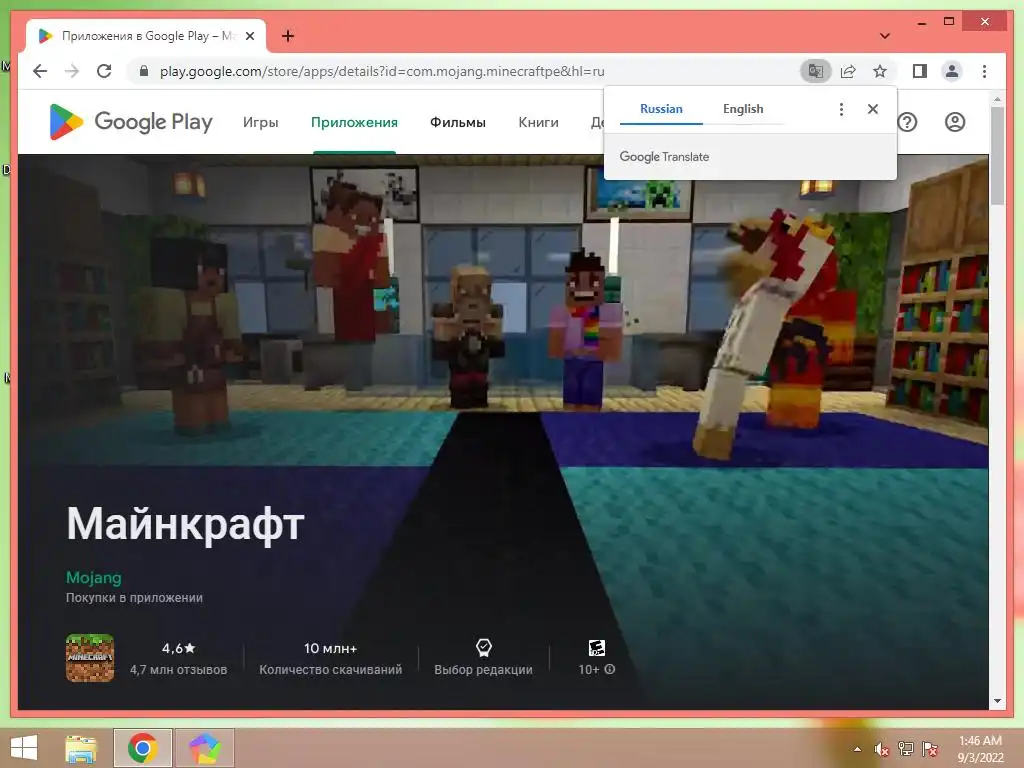This screenshot has width=1024, height=768.
Task: Click the ESRB content rating icon
Action: tap(596, 647)
